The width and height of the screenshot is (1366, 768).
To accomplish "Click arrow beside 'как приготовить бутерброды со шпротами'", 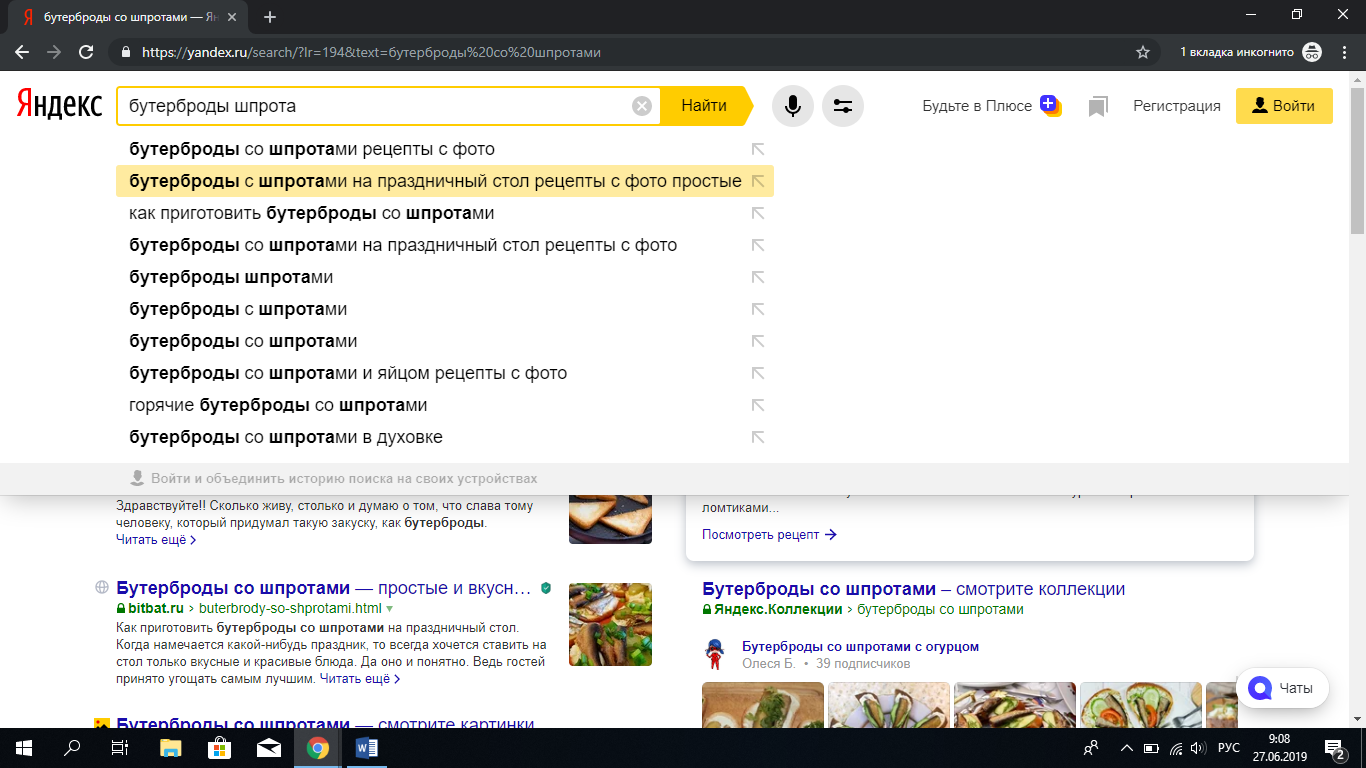I will tap(758, 213).
